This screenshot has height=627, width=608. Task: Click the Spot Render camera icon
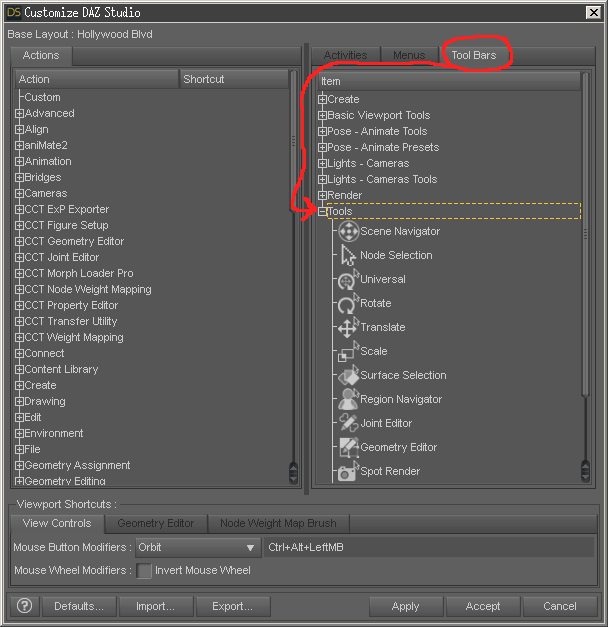348,471
